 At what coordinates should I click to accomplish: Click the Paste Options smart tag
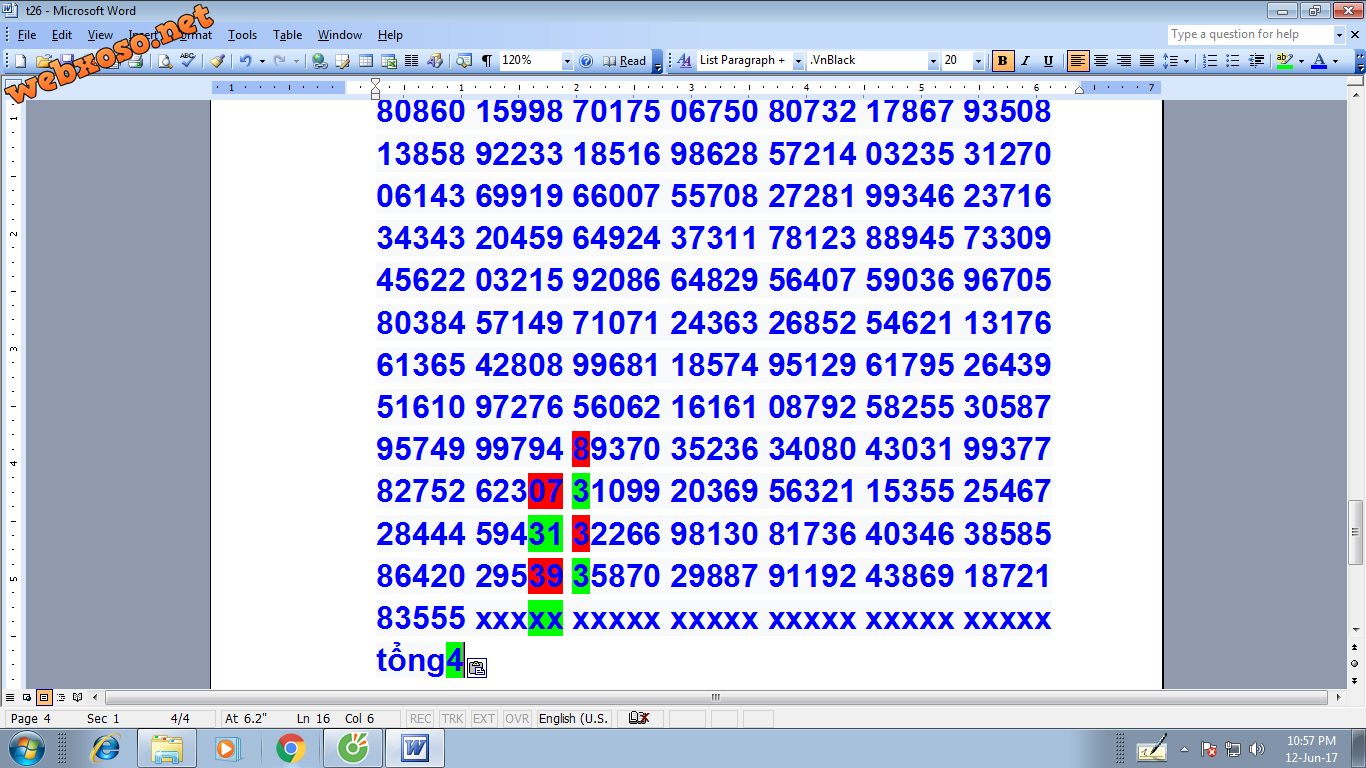(x=477, y=668)
